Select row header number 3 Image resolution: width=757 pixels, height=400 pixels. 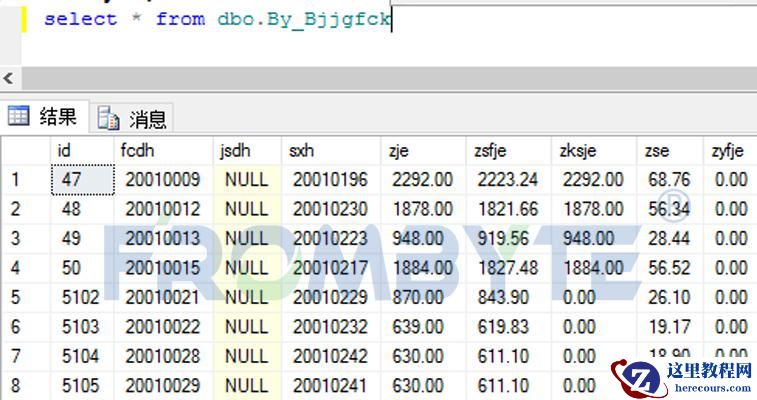click(x=26, y=238)
